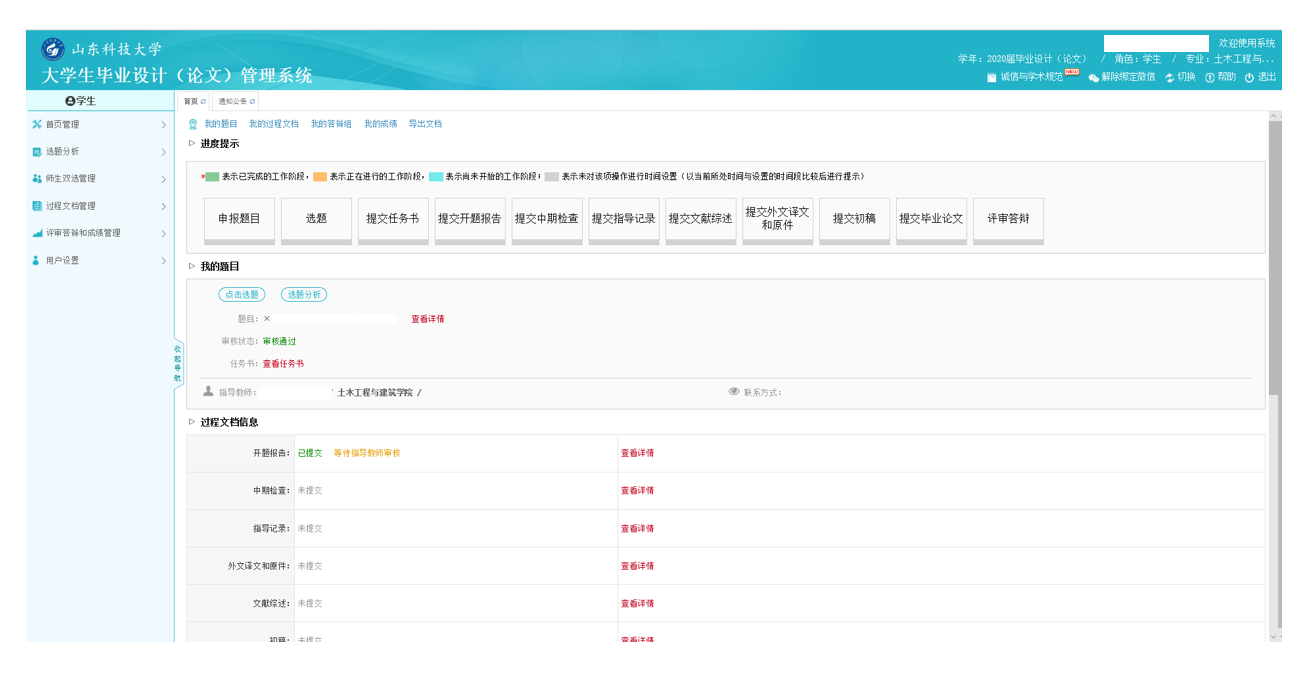This screenshot has height=673, width=1302.
Task: Click the vertical scrollbar on the right
Action: click(1274, 260)
